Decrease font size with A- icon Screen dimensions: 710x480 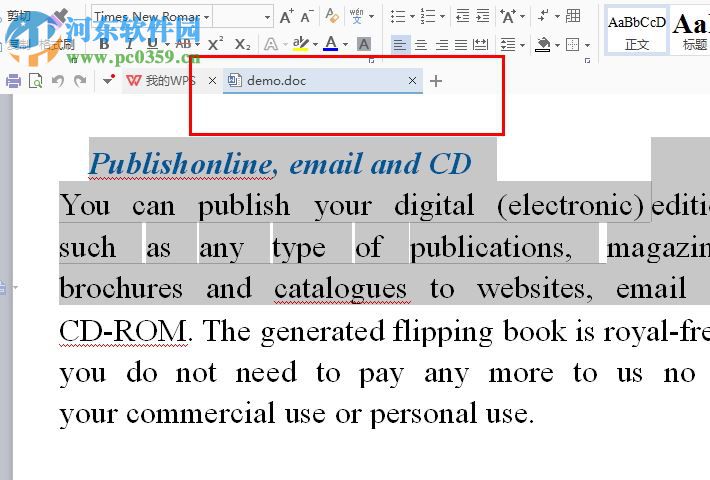(307, 17)
